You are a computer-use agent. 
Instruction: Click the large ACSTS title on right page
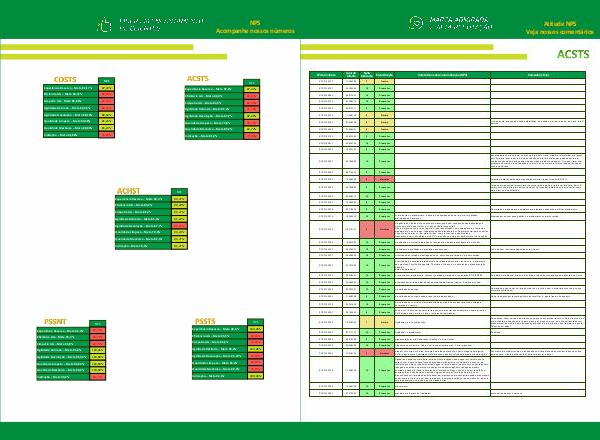(573, 54)
